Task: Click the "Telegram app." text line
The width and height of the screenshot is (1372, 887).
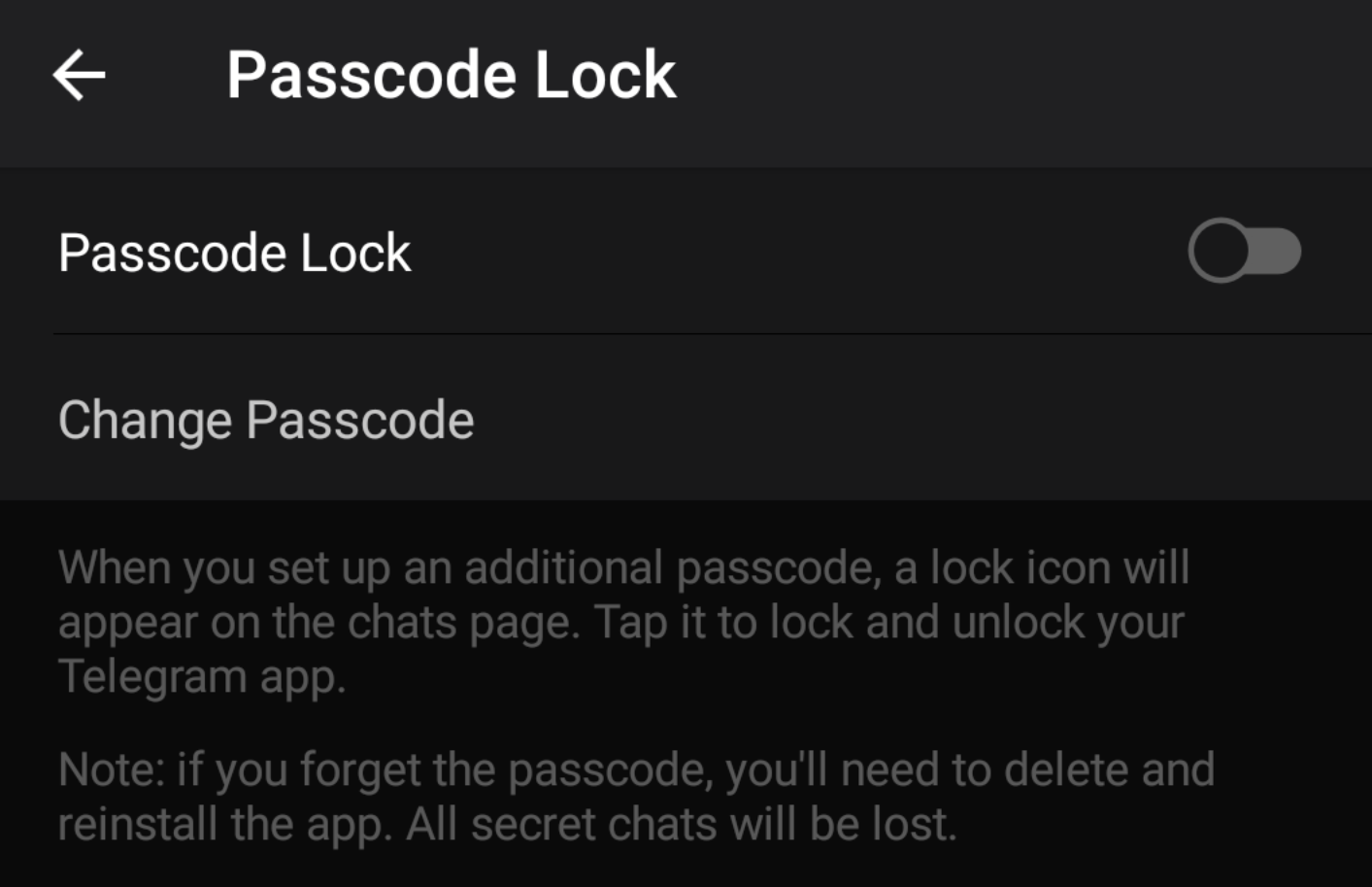Action: point(202,677)
